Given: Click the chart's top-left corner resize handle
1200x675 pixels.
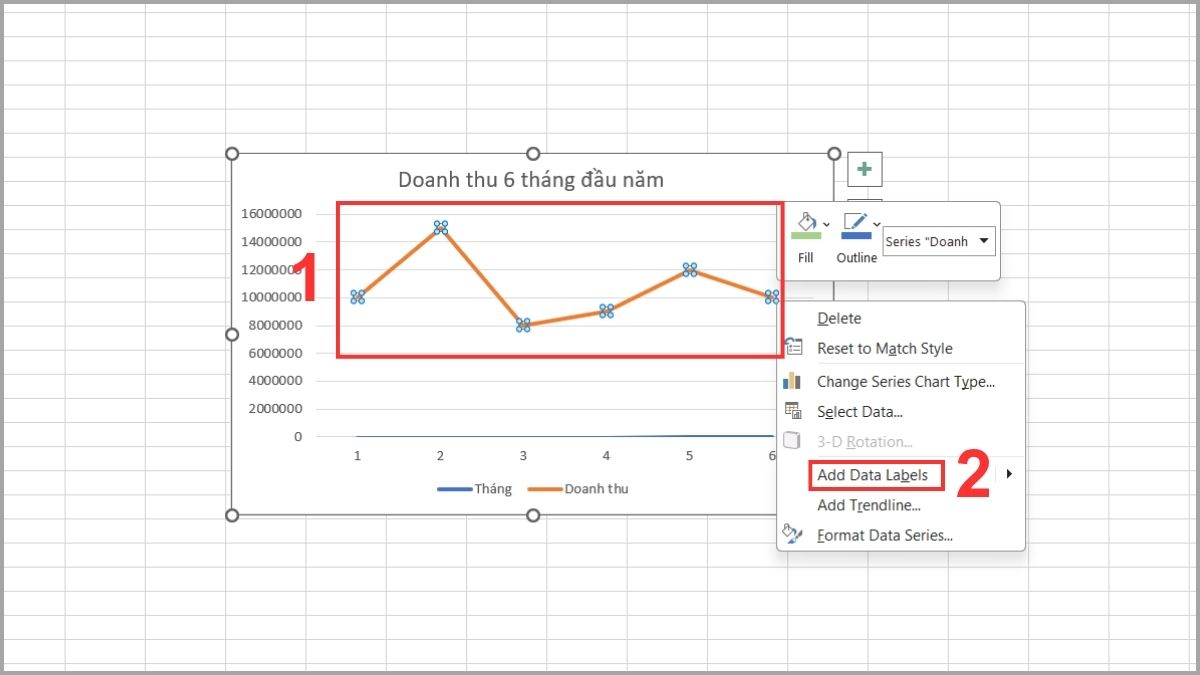Looking at the screenshot, I should (233, 153).
